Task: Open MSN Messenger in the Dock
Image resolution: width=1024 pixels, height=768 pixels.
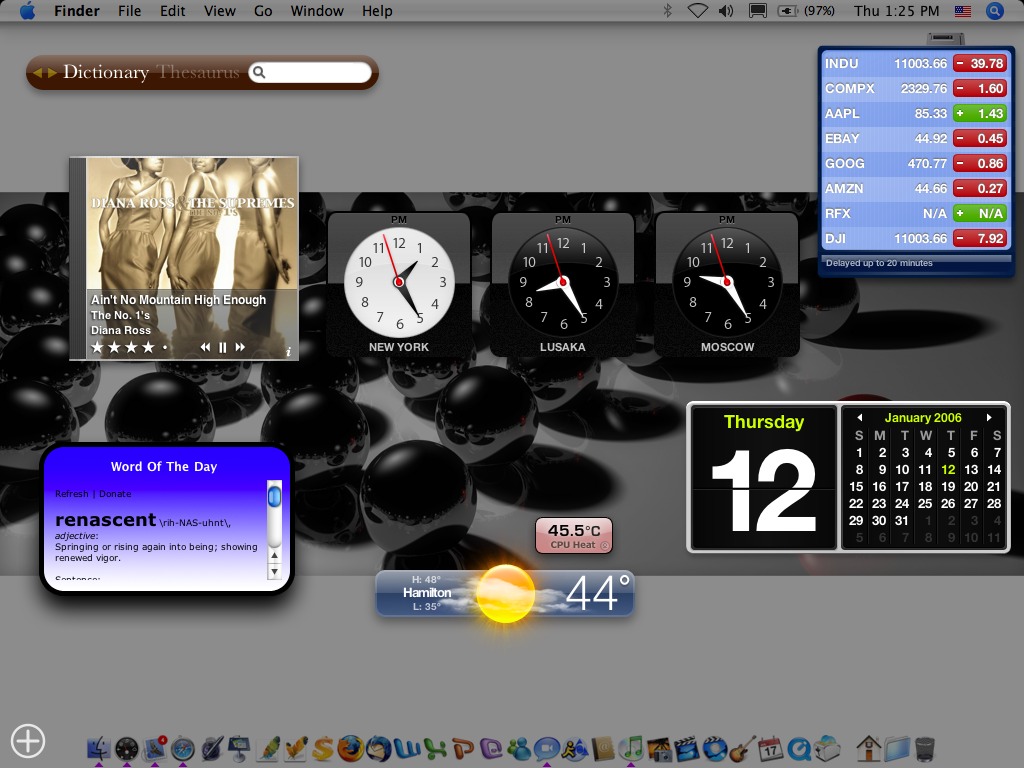Action: tap(519, 748)
